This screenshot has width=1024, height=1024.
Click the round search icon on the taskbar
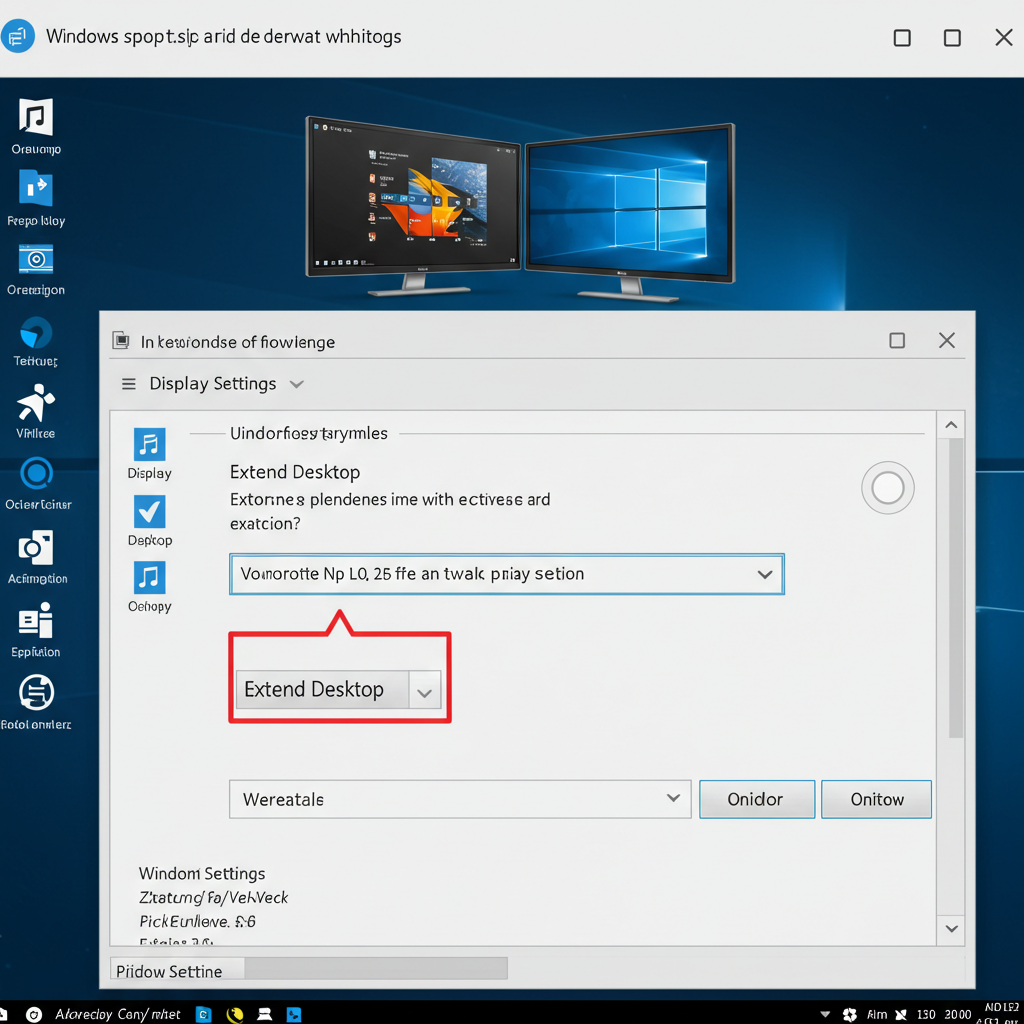34,1014
